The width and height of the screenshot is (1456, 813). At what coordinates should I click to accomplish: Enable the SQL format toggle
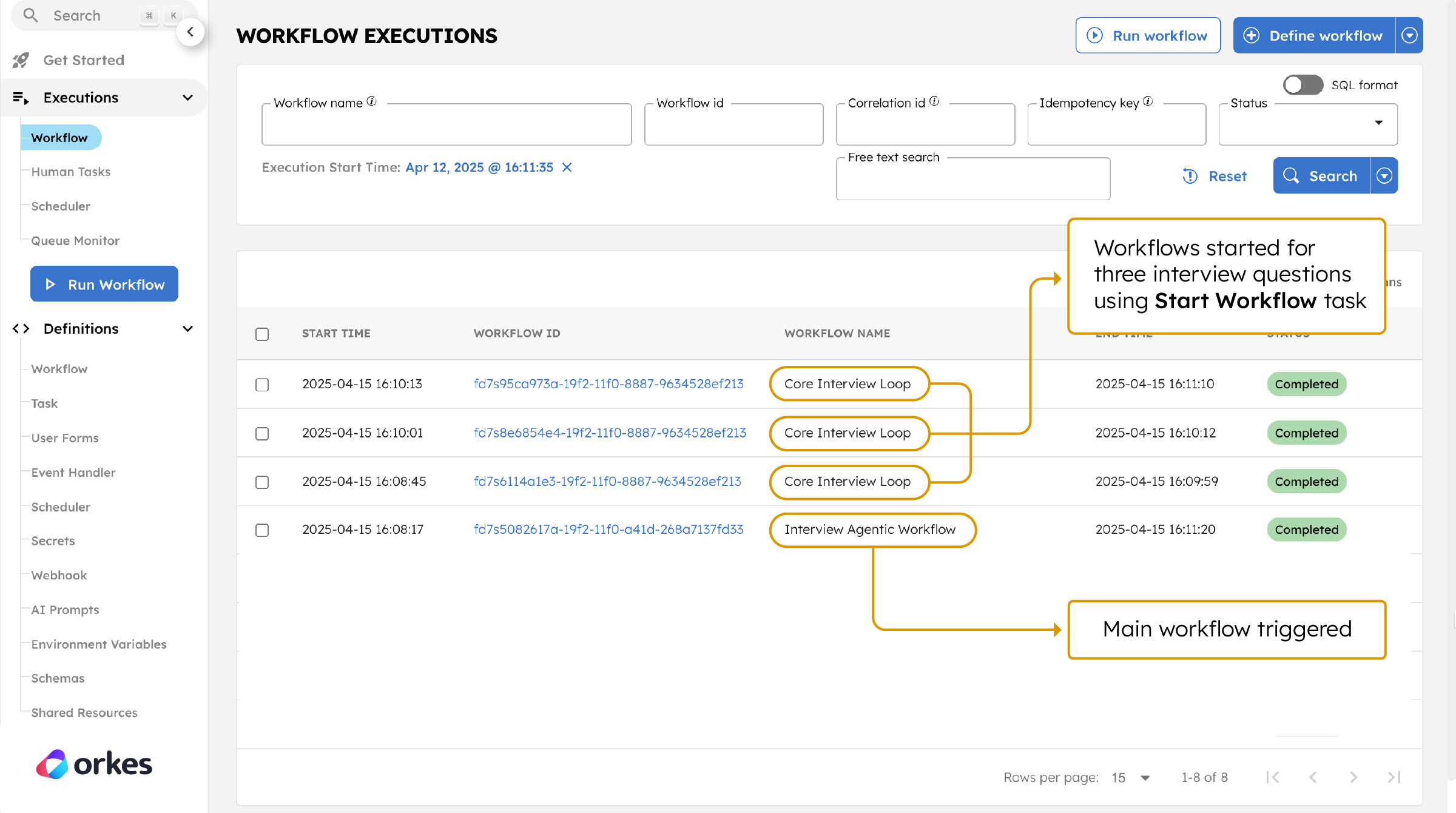[x=1302, y=85]
